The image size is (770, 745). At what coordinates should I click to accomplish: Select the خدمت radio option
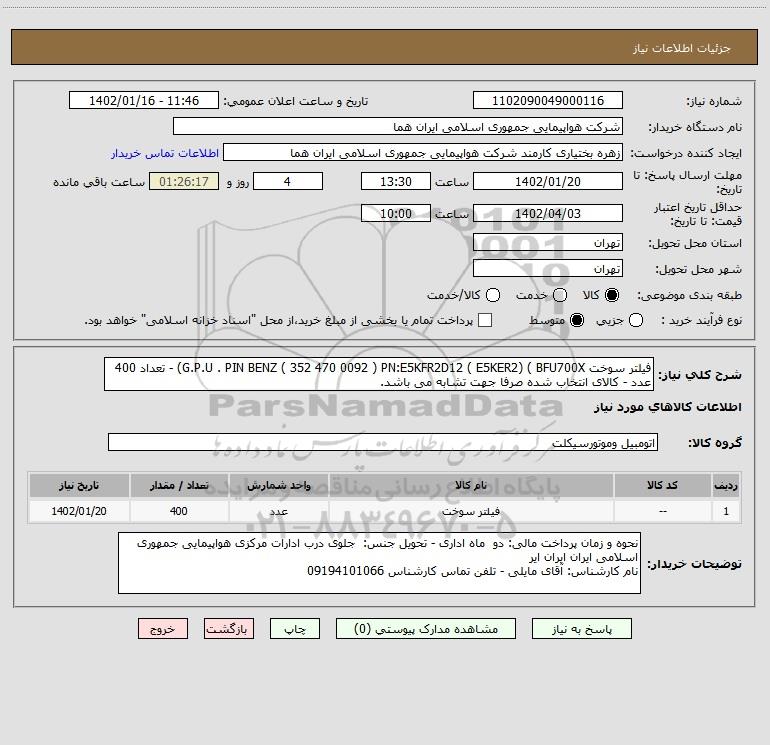(560, 296)
